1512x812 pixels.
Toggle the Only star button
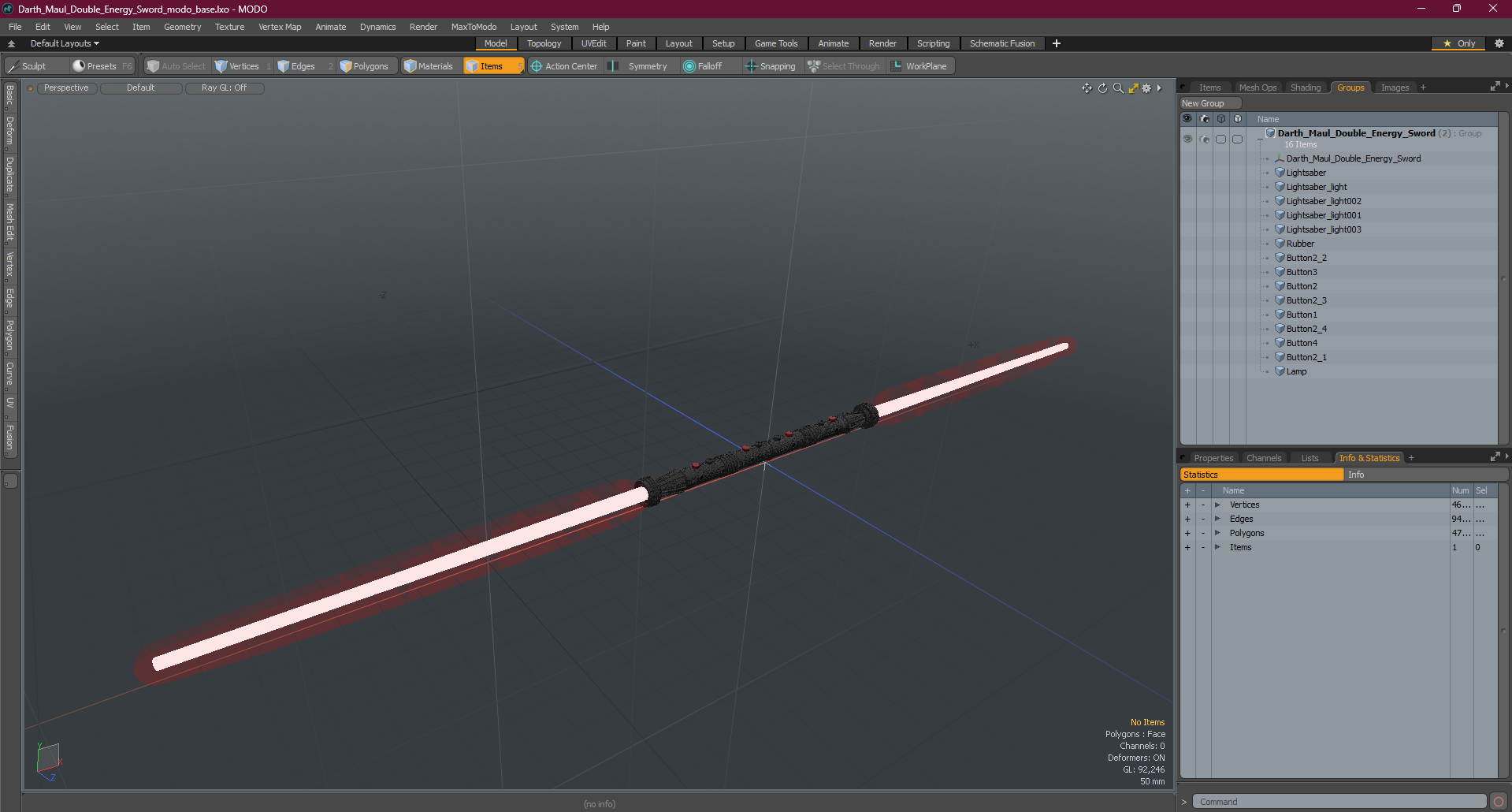pyautogui.click(x=1458, y=43)
